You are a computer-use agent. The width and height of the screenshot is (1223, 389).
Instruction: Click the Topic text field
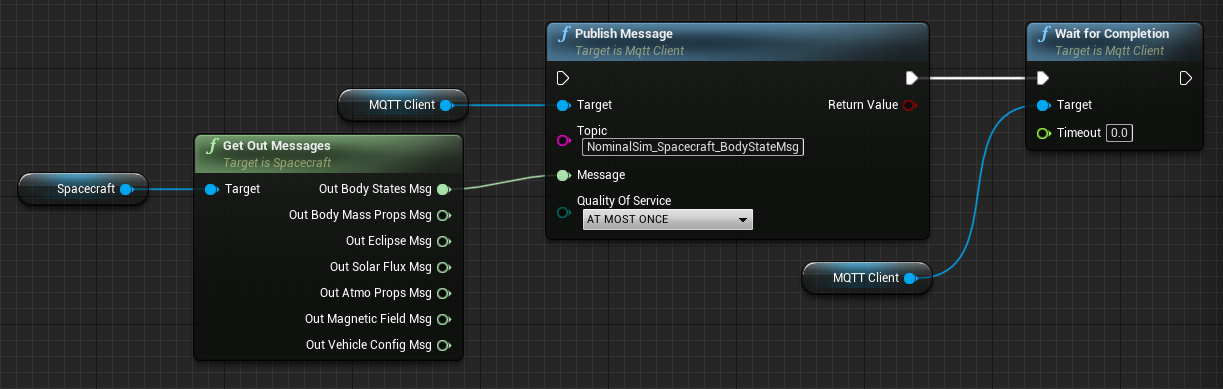tap(694, 147)
